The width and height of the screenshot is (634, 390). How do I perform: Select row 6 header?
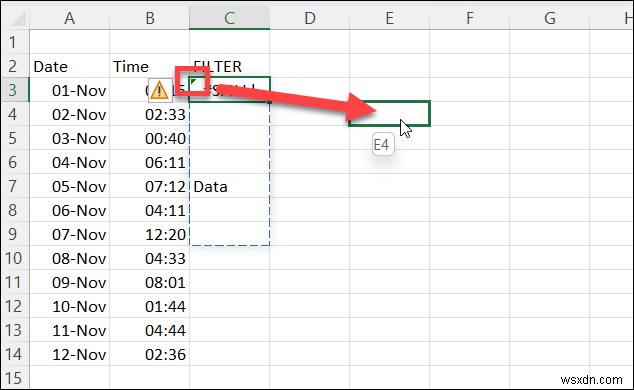(x=15, y=162)
